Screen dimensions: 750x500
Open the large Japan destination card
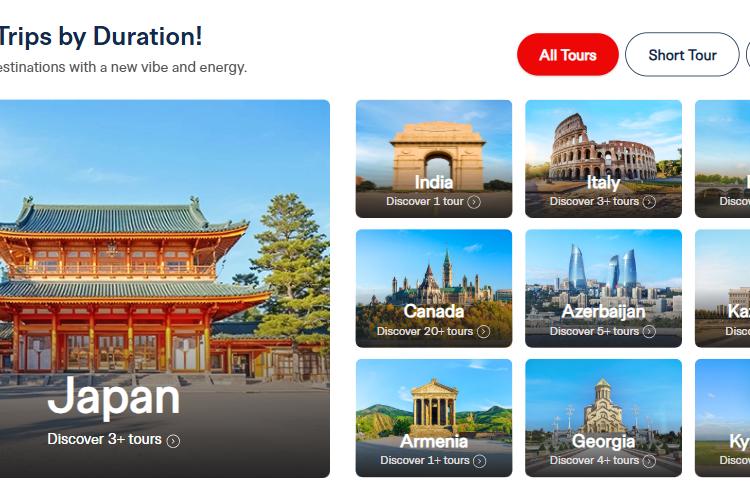click(x=165, y=289)
